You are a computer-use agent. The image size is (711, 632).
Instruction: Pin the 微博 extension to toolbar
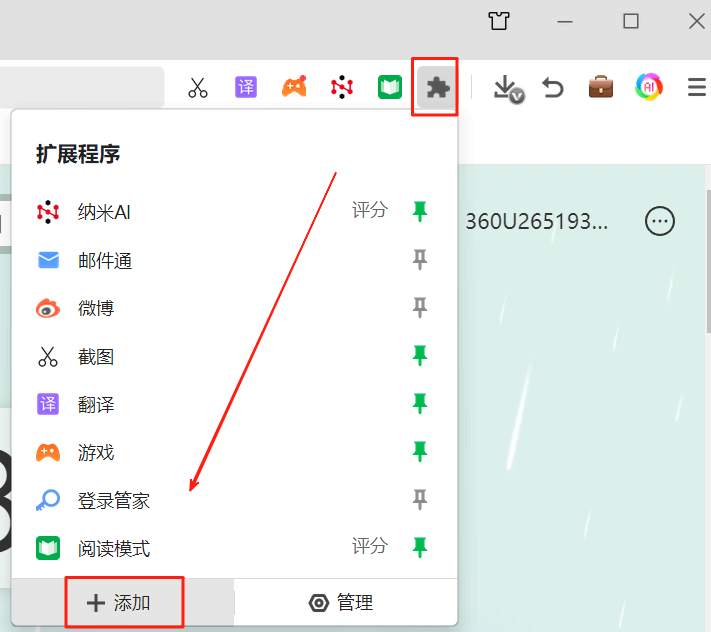421,307
